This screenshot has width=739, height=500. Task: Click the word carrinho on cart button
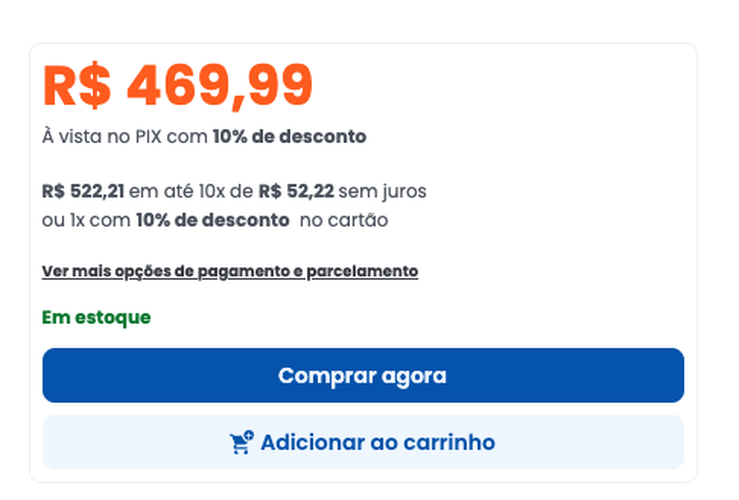[448, 442]
